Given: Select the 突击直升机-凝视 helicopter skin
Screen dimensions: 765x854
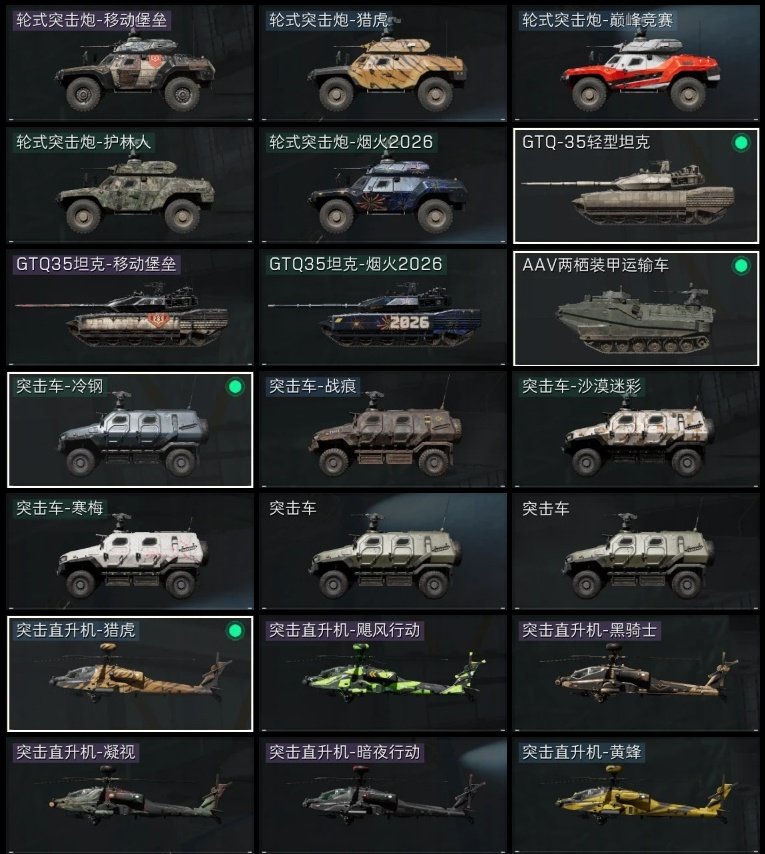Looking at the screenshot, I should pyautogui.click(x=130, y=795).
